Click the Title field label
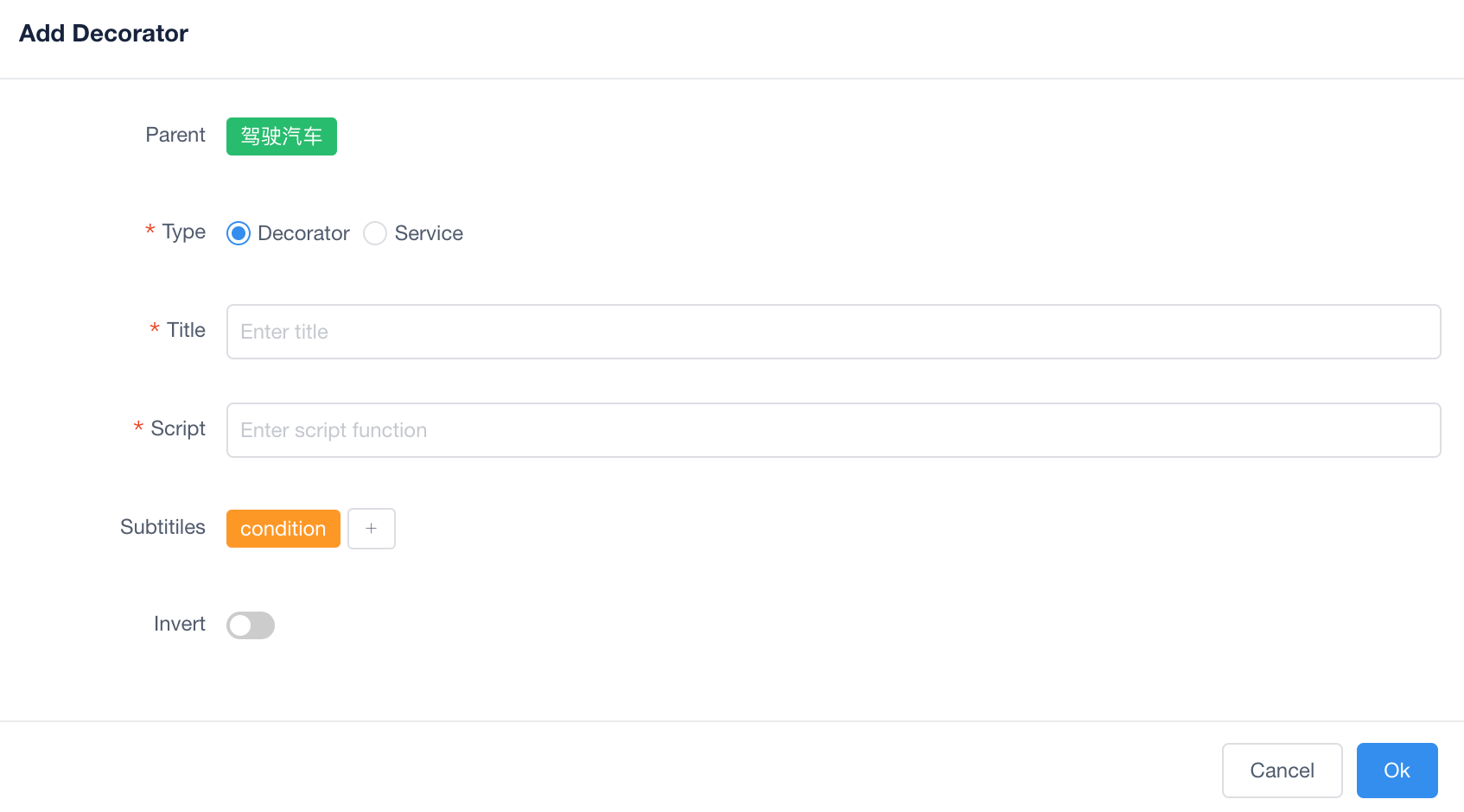Image resolution: width=1464 pixels, height=812 pixels. [186, 330]
